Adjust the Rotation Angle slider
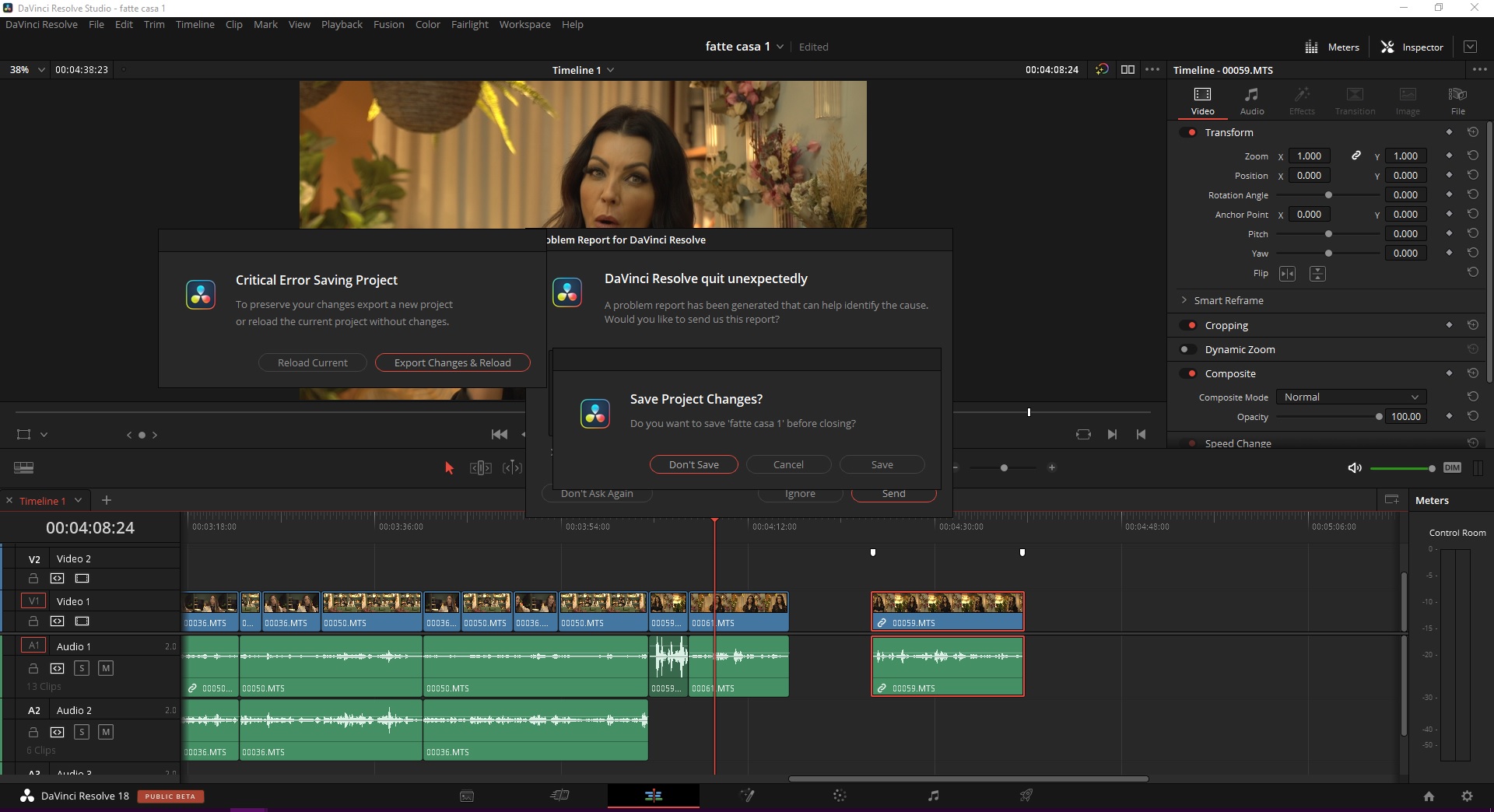Screen dimensions: 1494x812 (1327, 194)
